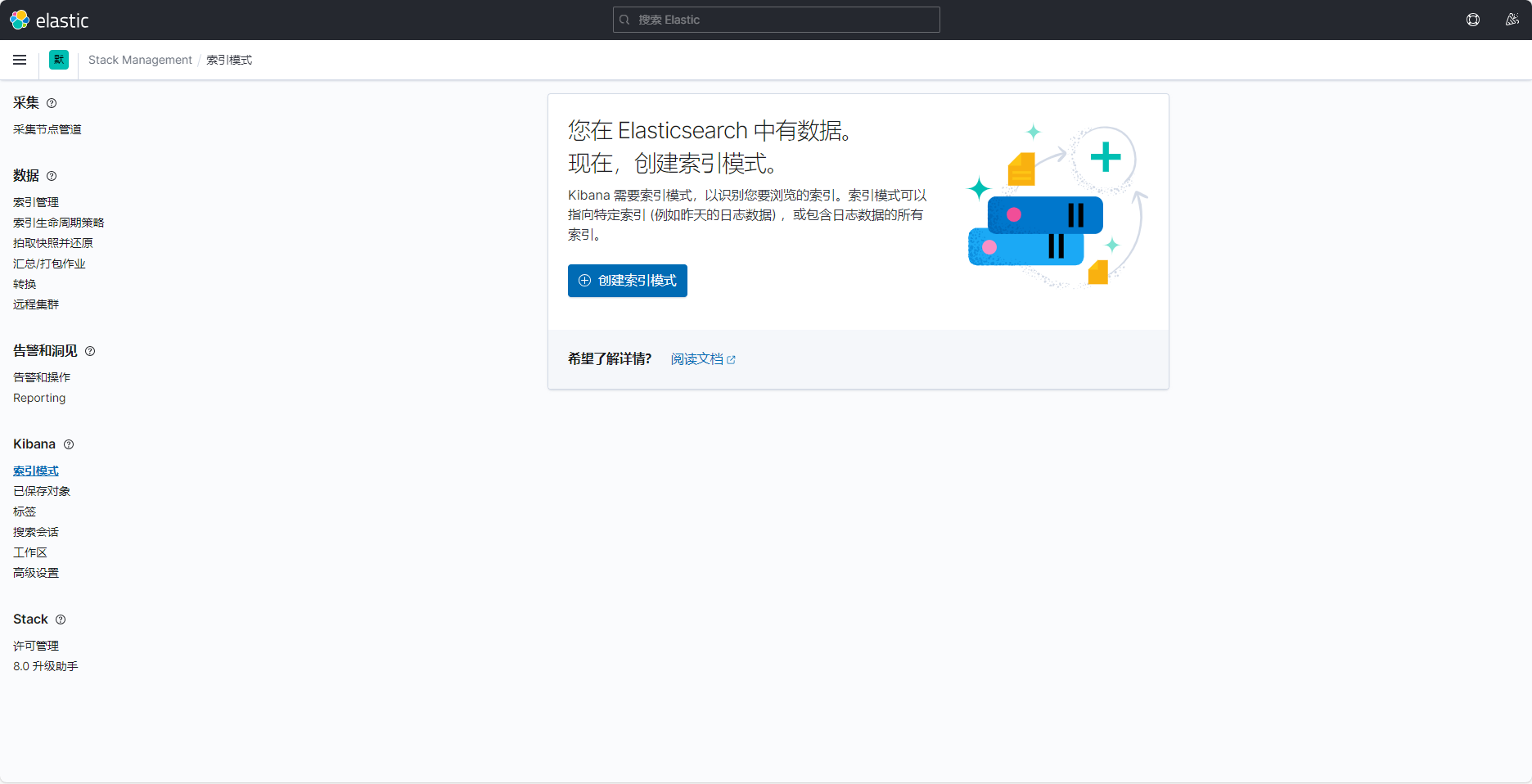Open 已保存对象 in sidebar
This screenshot has height=784, width=1532.
coord(42,491)
